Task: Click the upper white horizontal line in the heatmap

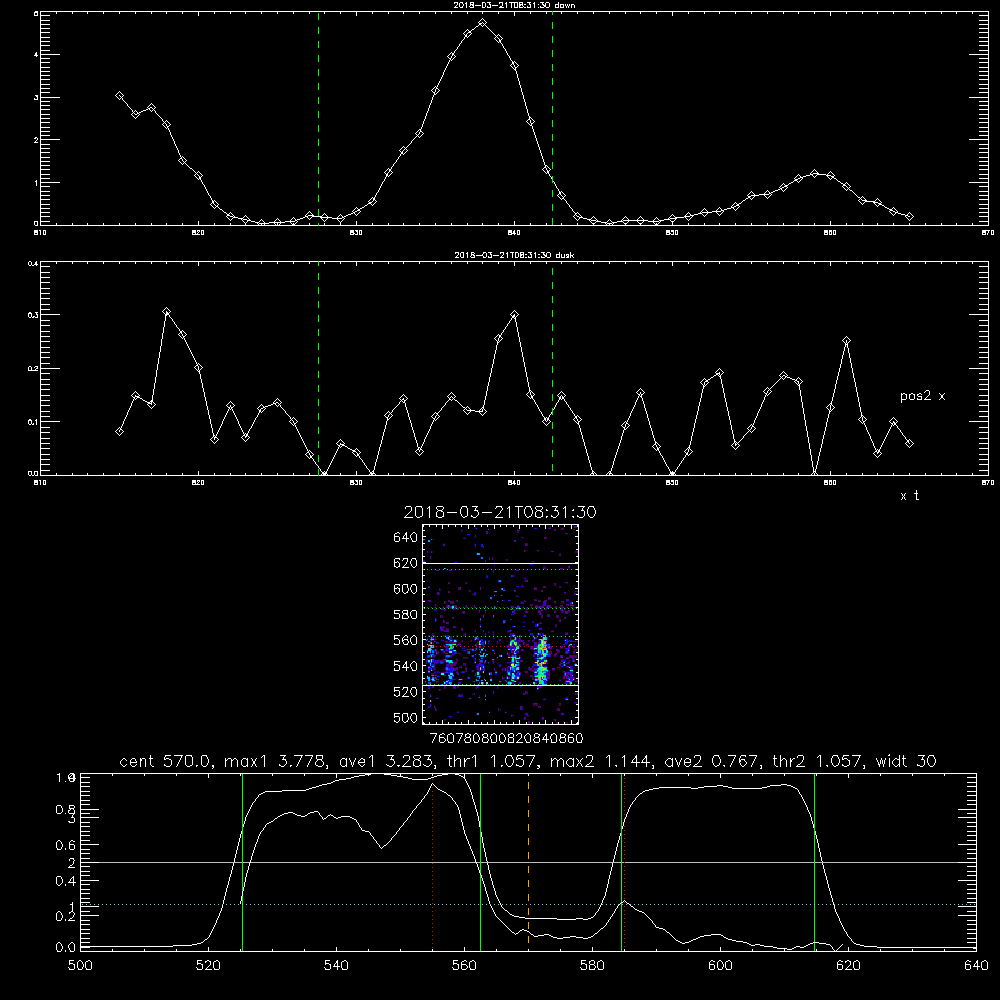Action: [x=500, y=563]
